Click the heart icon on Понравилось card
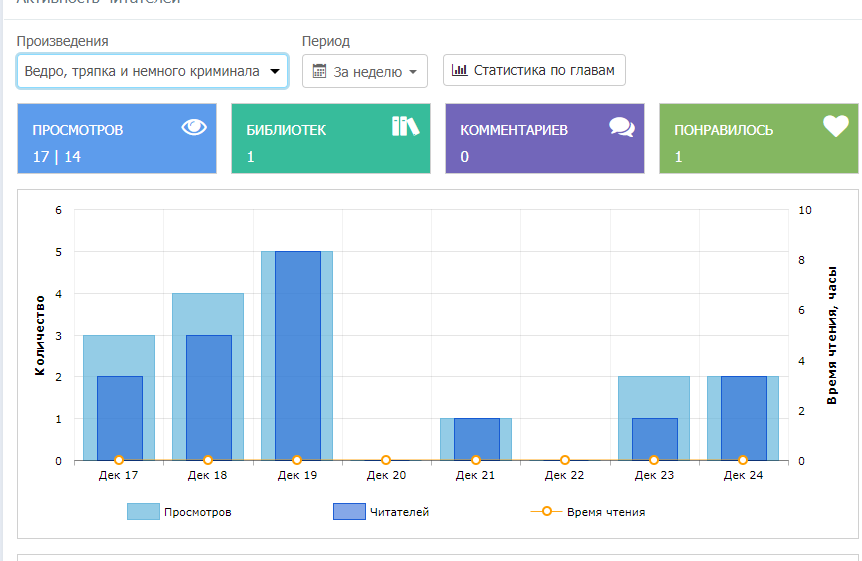Image resolution: width=862 pixels, height=561 pixels. click(835, 126)
